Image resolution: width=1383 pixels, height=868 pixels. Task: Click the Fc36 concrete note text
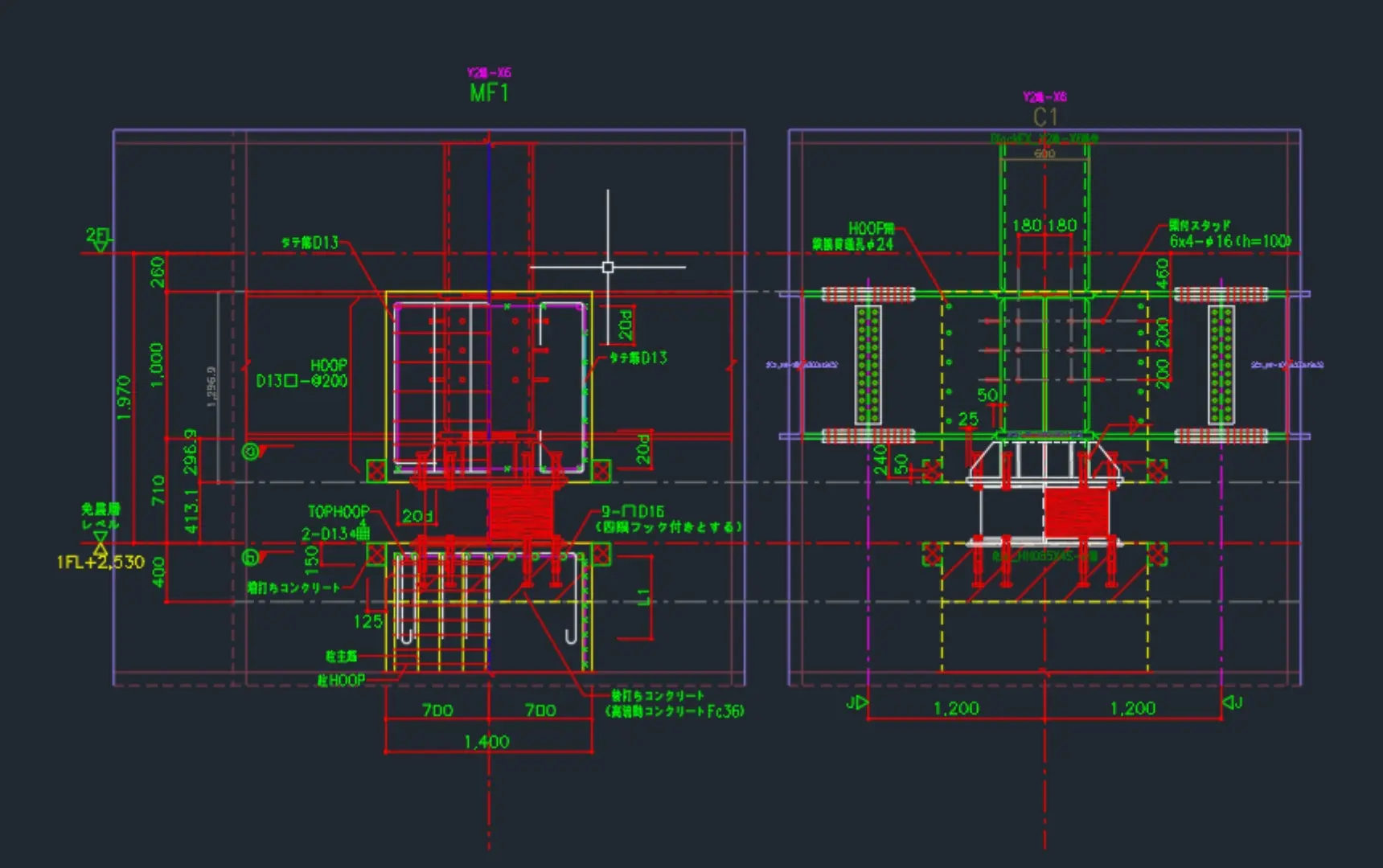675,711
